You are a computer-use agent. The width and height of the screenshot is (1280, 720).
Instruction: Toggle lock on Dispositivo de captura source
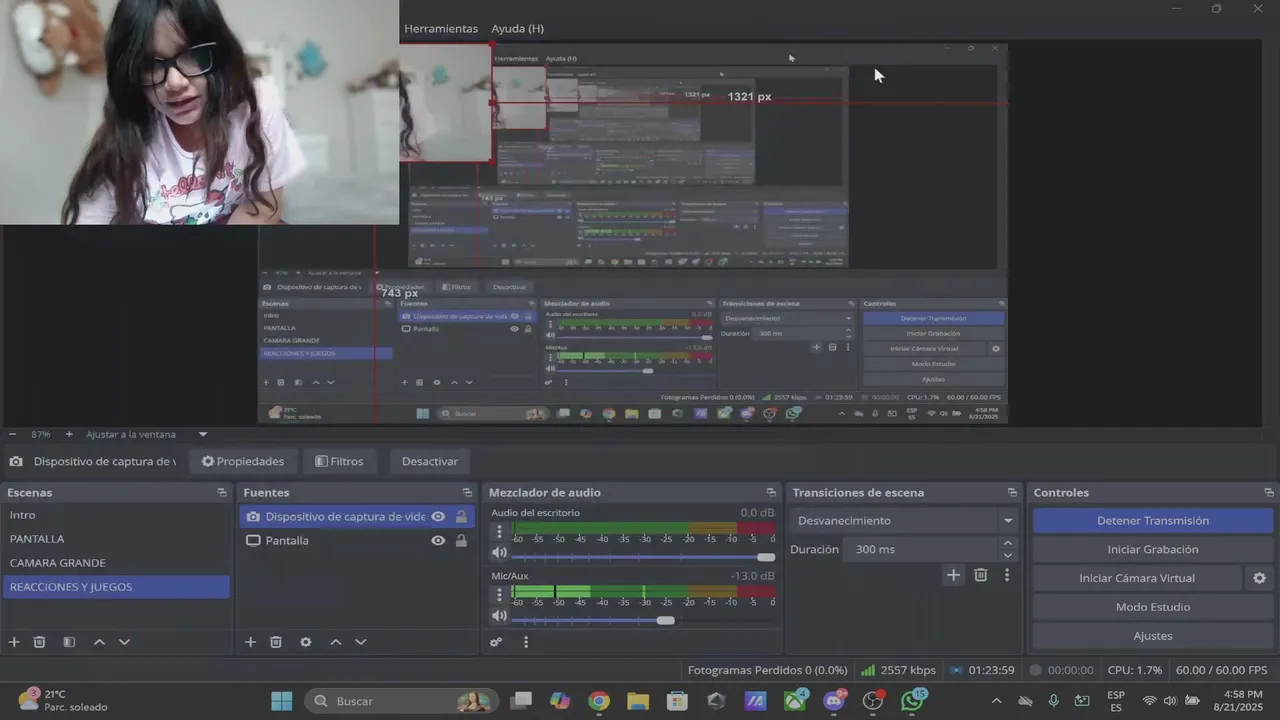point(461,517)
